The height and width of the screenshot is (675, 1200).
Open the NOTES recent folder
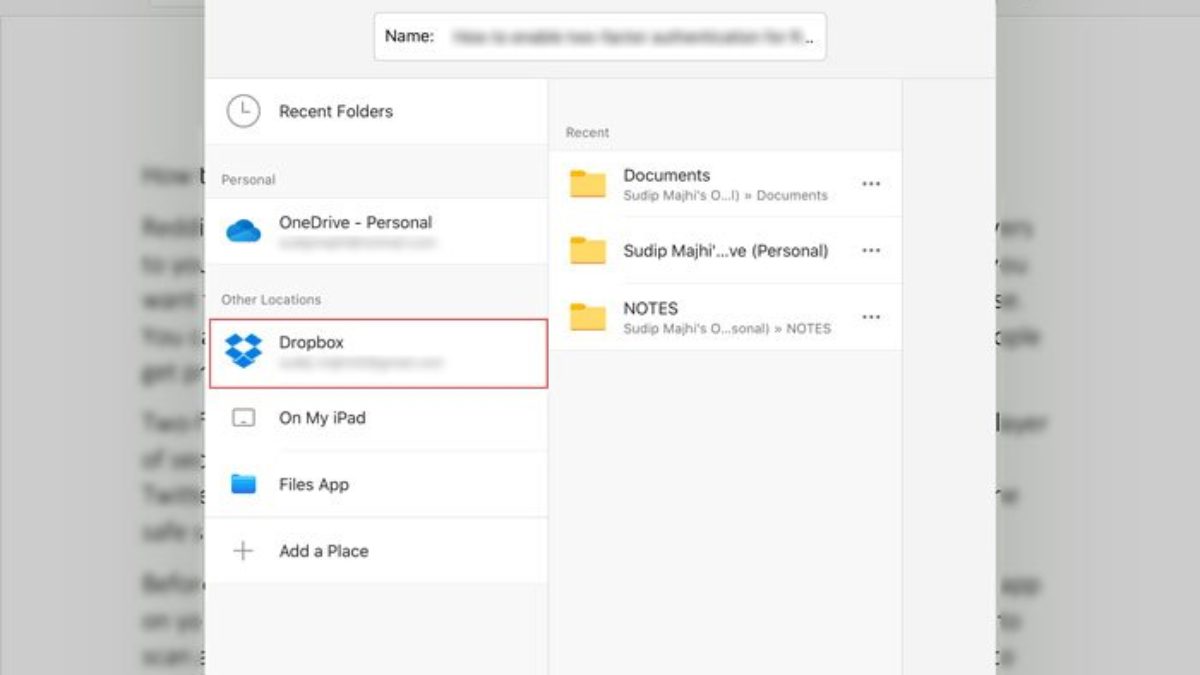(x=725, y=317)
